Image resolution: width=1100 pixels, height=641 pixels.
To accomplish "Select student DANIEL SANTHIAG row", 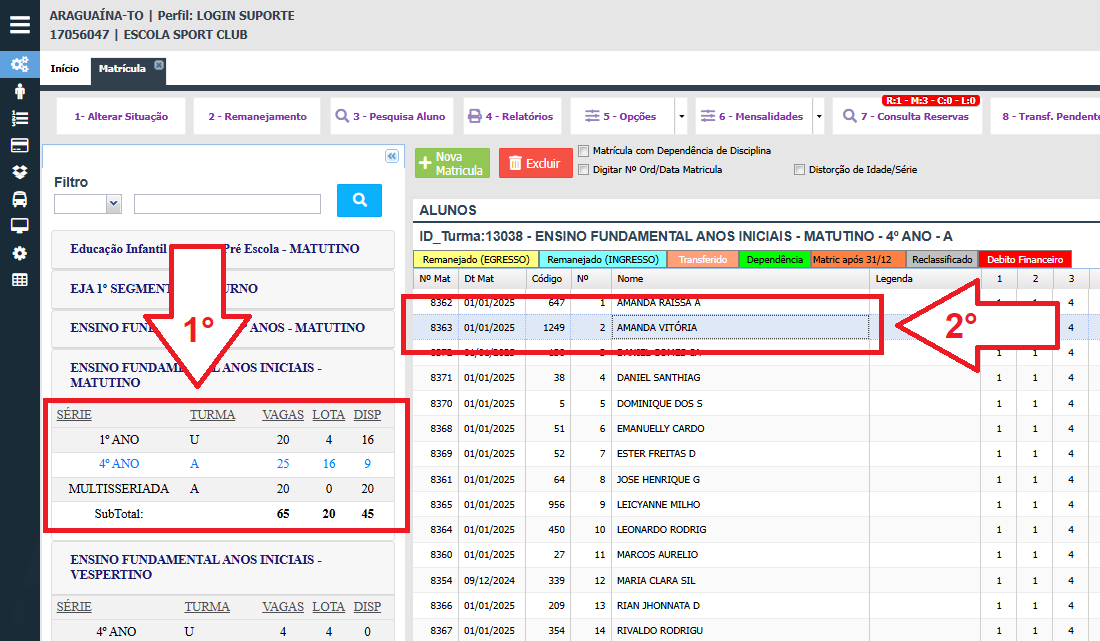I will (x=756, y=378).
